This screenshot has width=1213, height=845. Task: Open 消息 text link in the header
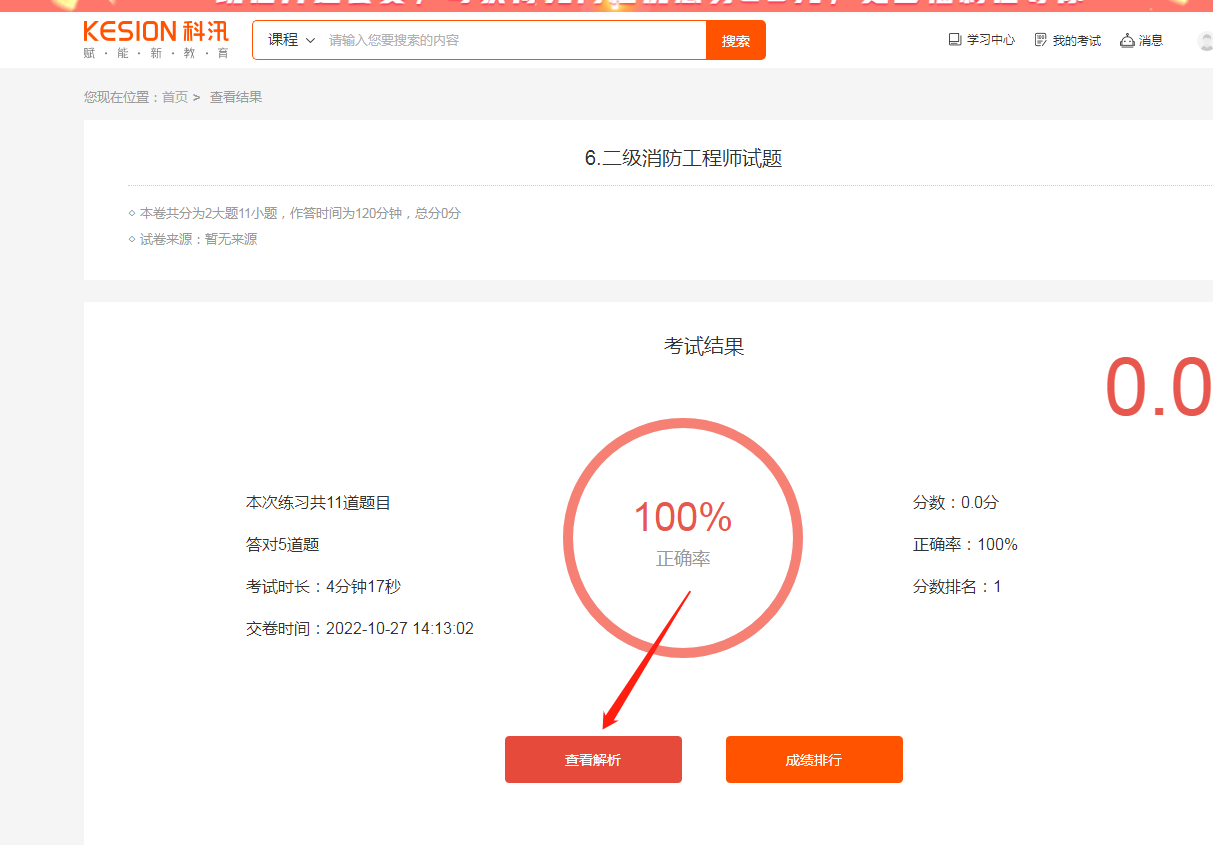pos(1151,41)
